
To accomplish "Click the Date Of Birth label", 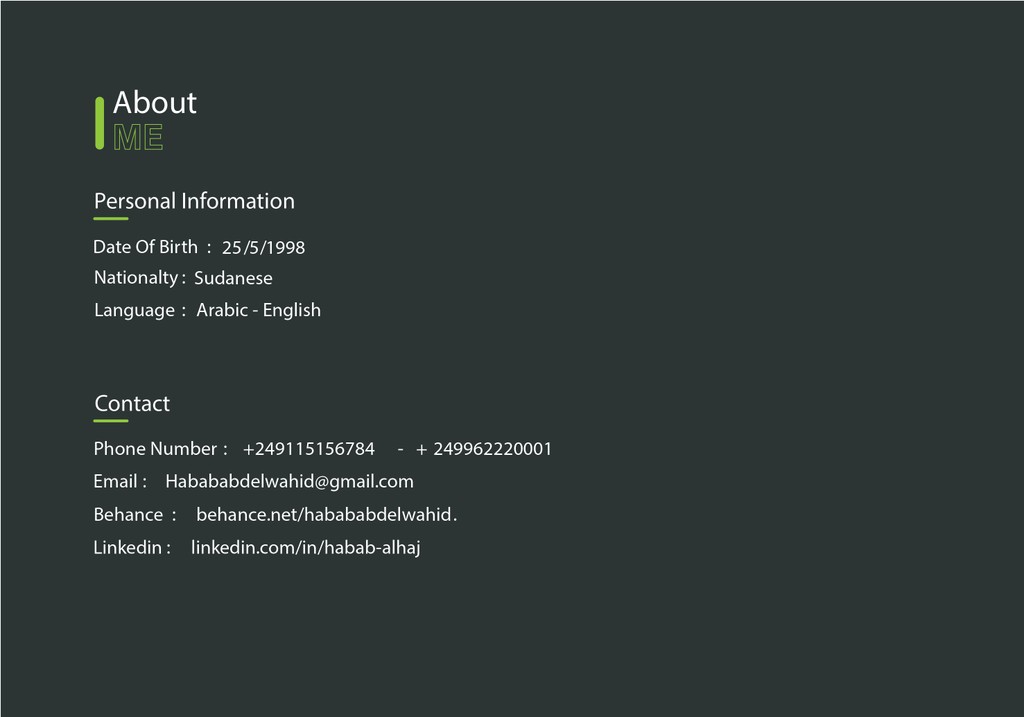I will tap(145, 247).
